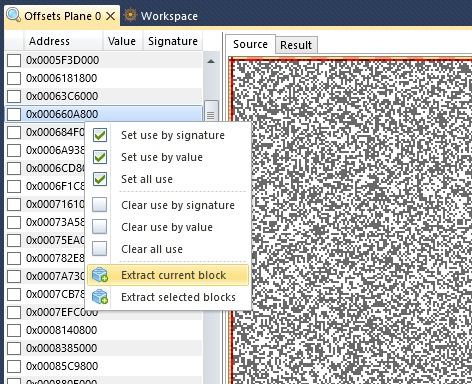
Task: Choose Set all use from context menu
Action: [x=147, y=179]
